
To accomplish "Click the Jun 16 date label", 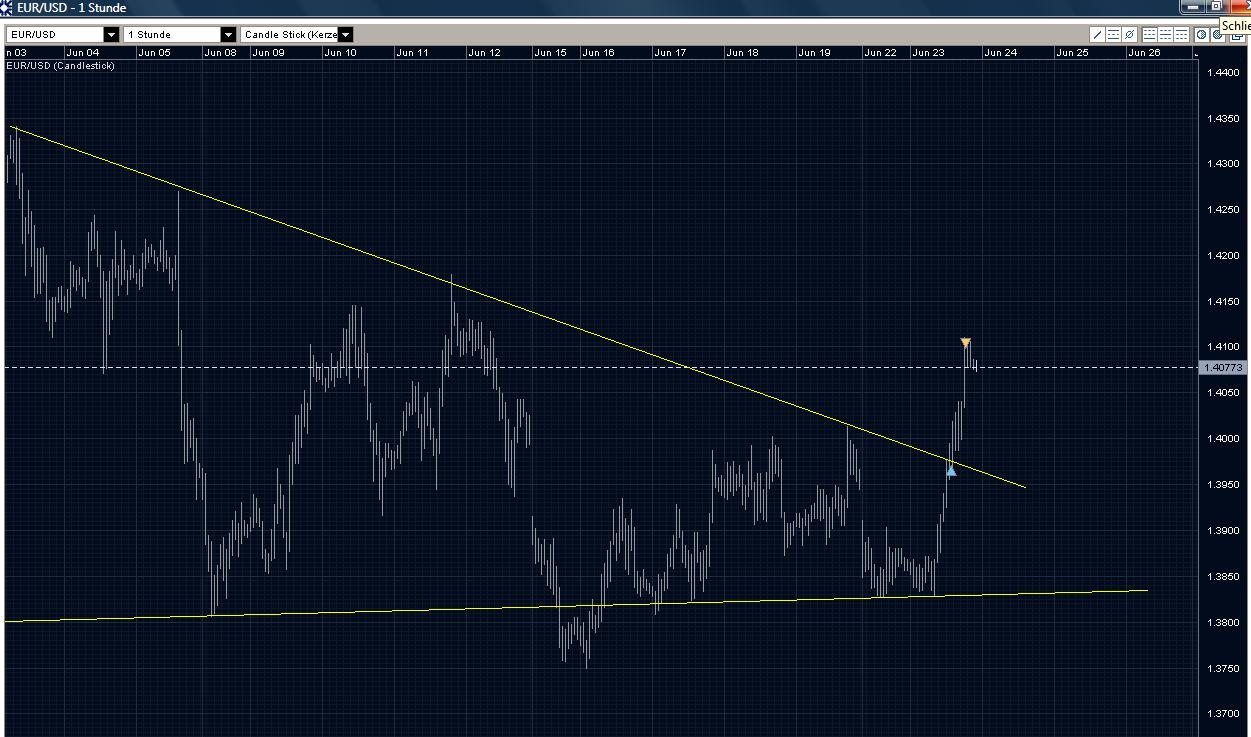I will point(598,52).
